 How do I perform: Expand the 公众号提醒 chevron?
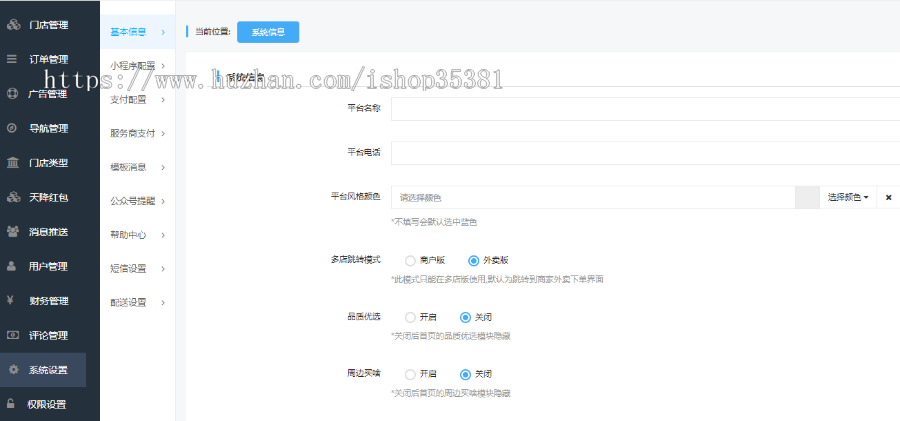click(164, 202)
